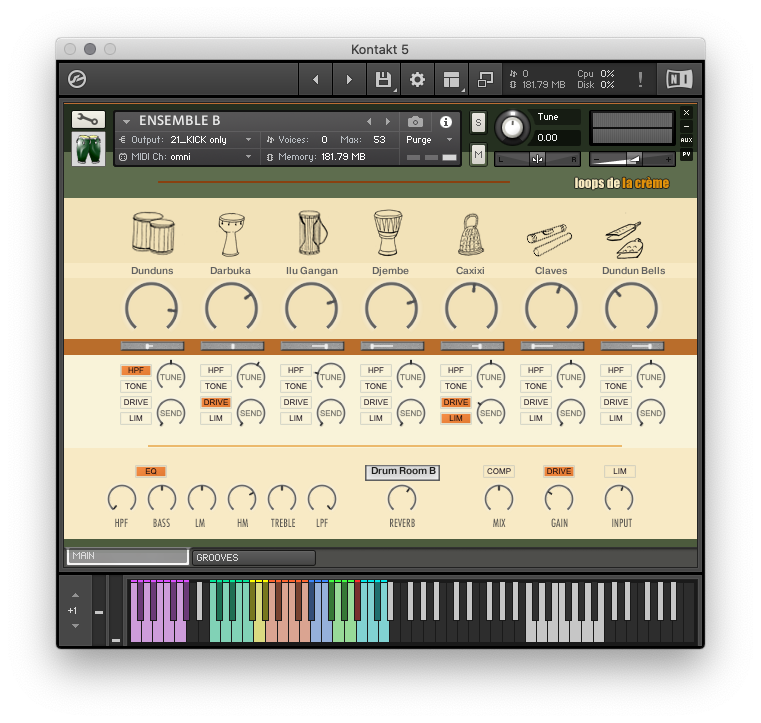The height and width of the screenshot is (723, 761).
Task: Click the REVERB knob
Action: (x=402, y=498)
